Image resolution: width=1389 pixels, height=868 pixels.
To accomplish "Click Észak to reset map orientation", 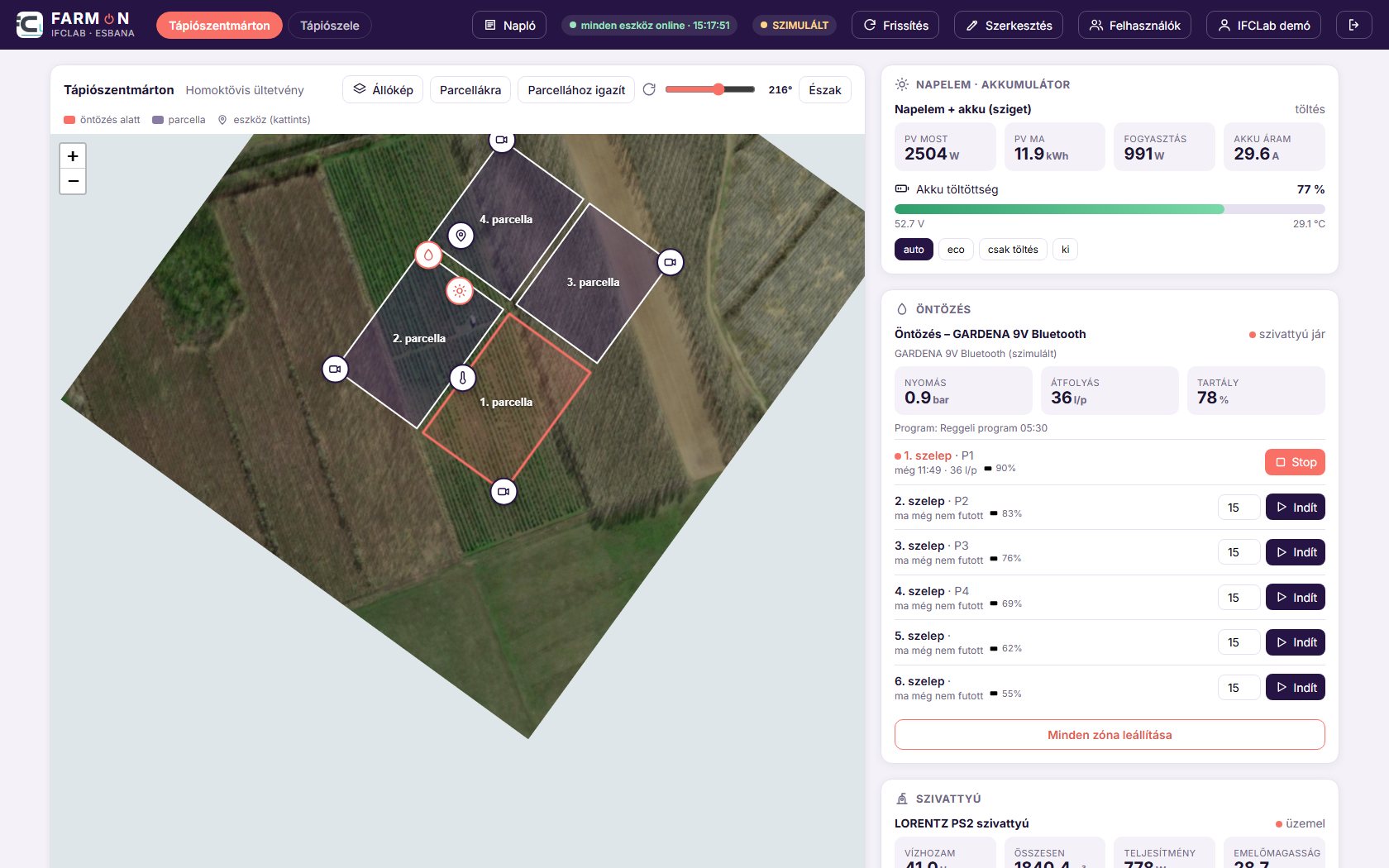I will (x=825, y=89).
